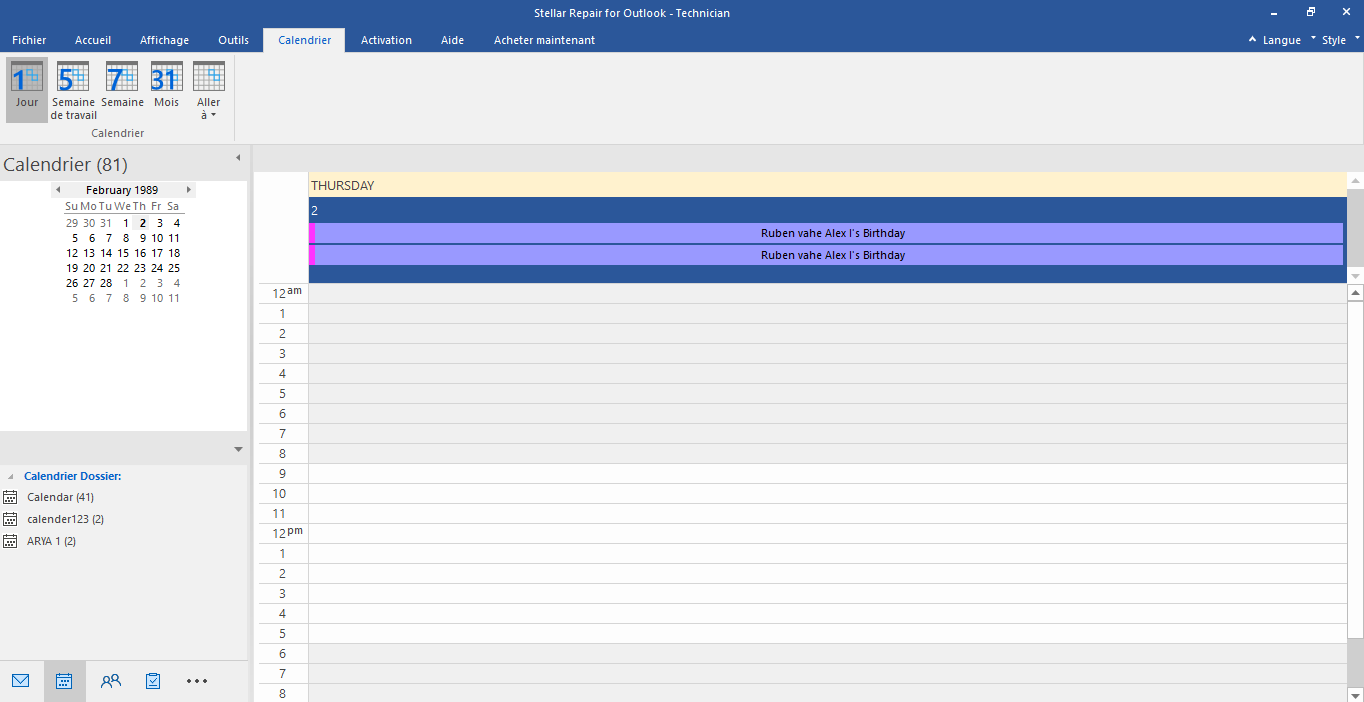Select February 2 in mini calendar
The height and width of the screenshot is (702, 1364).
click(143, 223)
